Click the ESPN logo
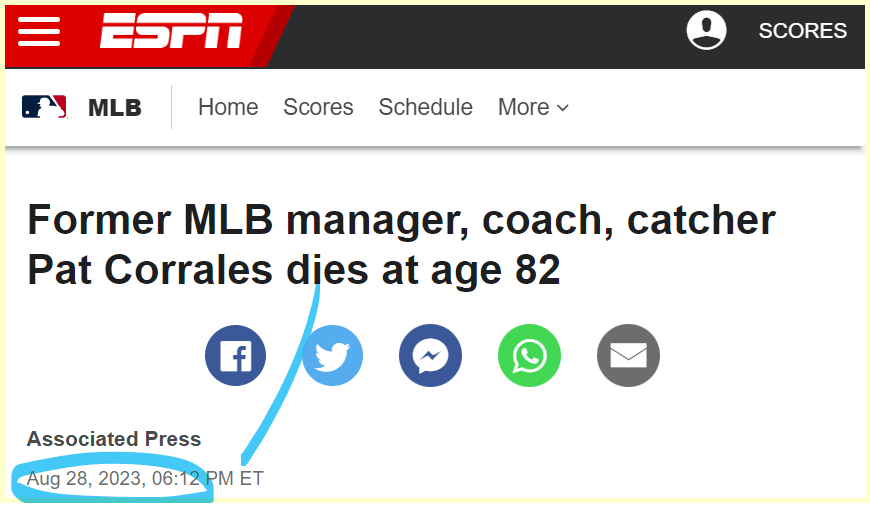870x510 pixels. click(x=171, y=32)
